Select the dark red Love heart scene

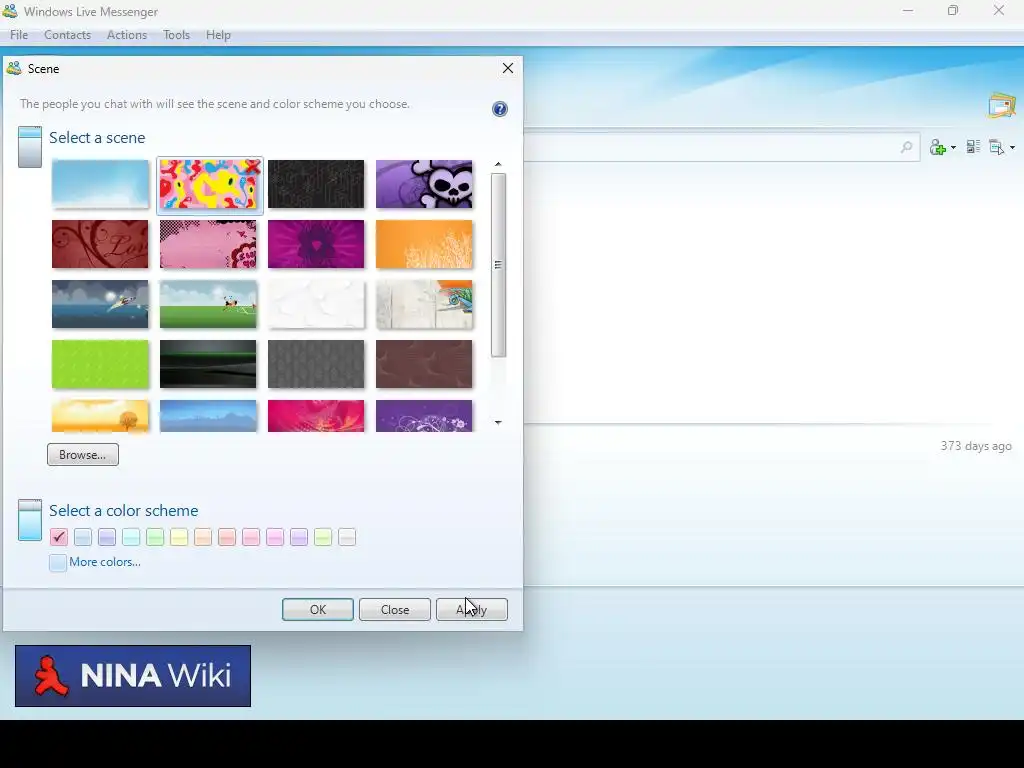coord(100,244)
